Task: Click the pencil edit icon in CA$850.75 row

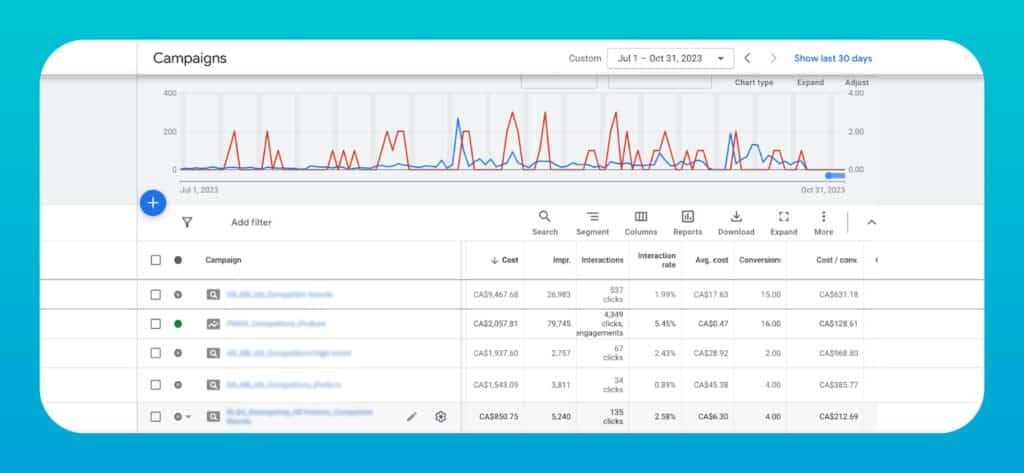Action: (x=411, y=417)
